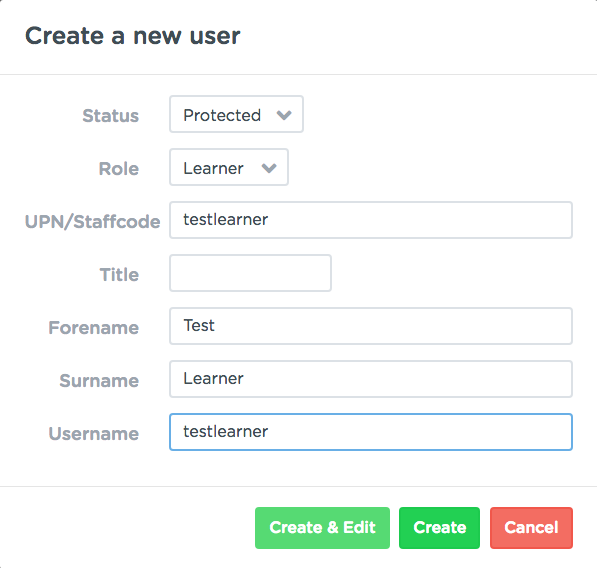Open the Role dropdown showing Learner
The image size is (597, 568).
(229, 167)
